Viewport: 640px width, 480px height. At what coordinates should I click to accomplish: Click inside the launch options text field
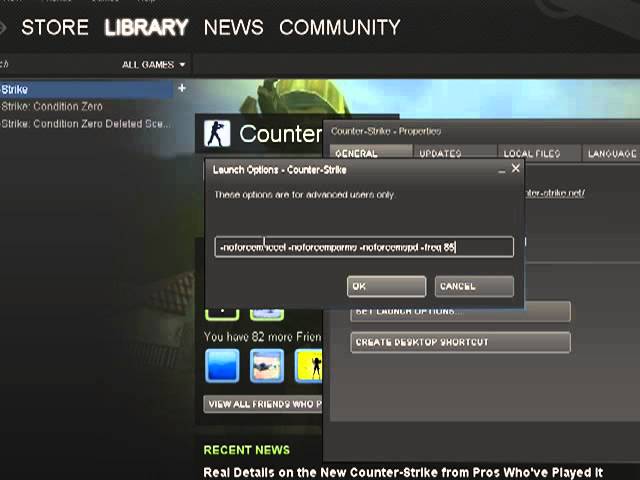(364, 247)
